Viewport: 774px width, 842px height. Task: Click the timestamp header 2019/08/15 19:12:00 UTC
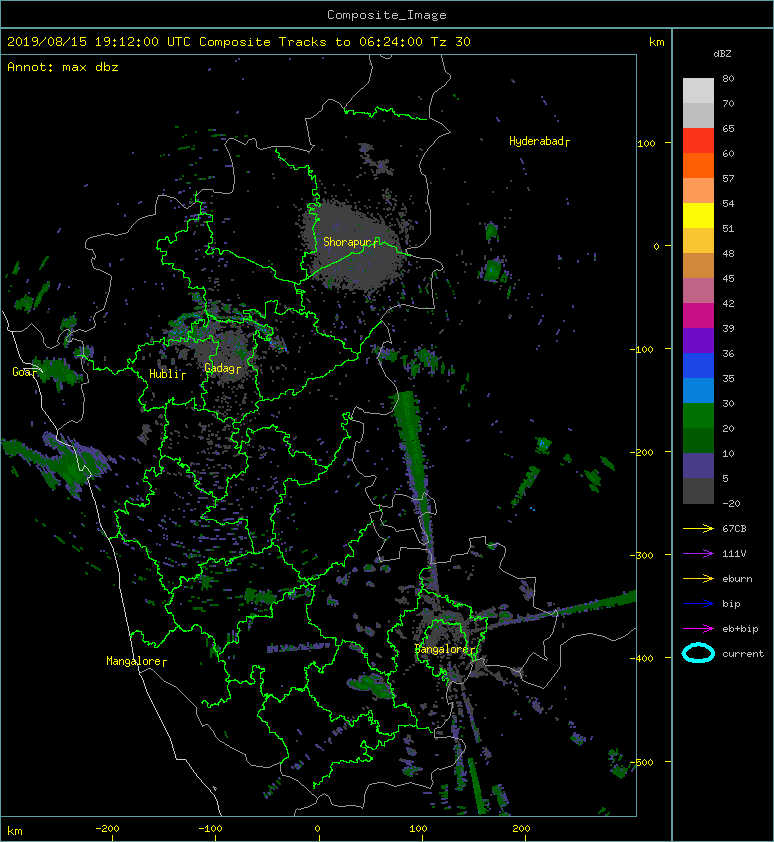tap(99, 42)
